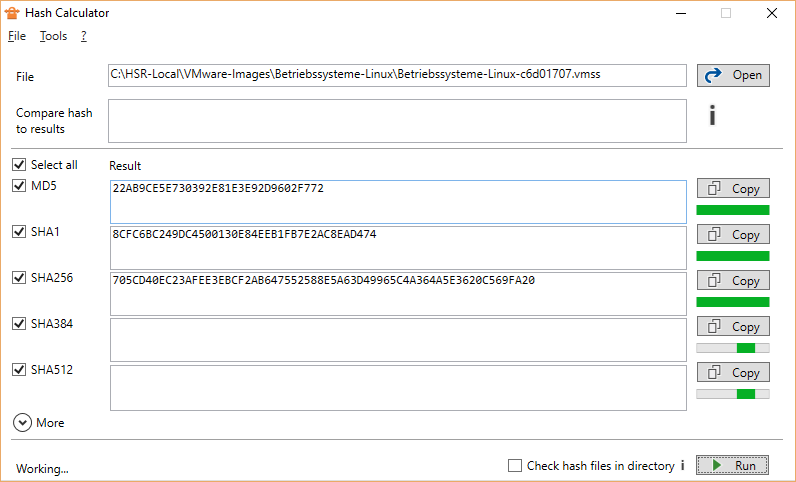
Task: Copy the SHA384 hash result
Action: 733,327
